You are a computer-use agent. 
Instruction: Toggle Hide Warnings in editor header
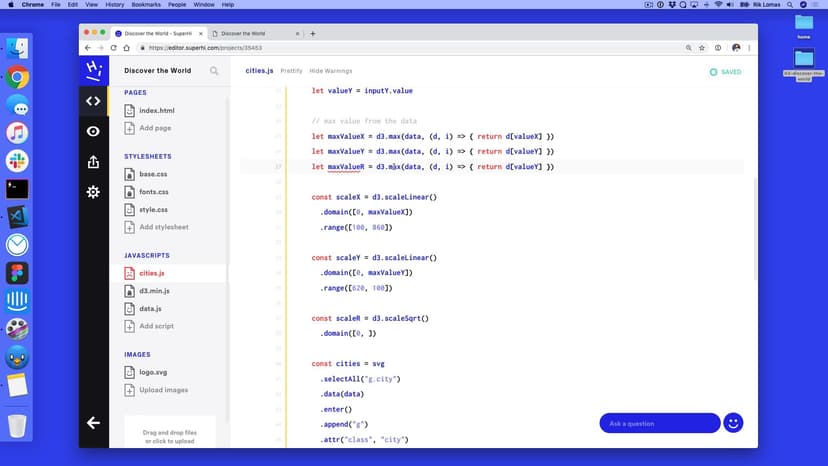(x=331, y=71)
